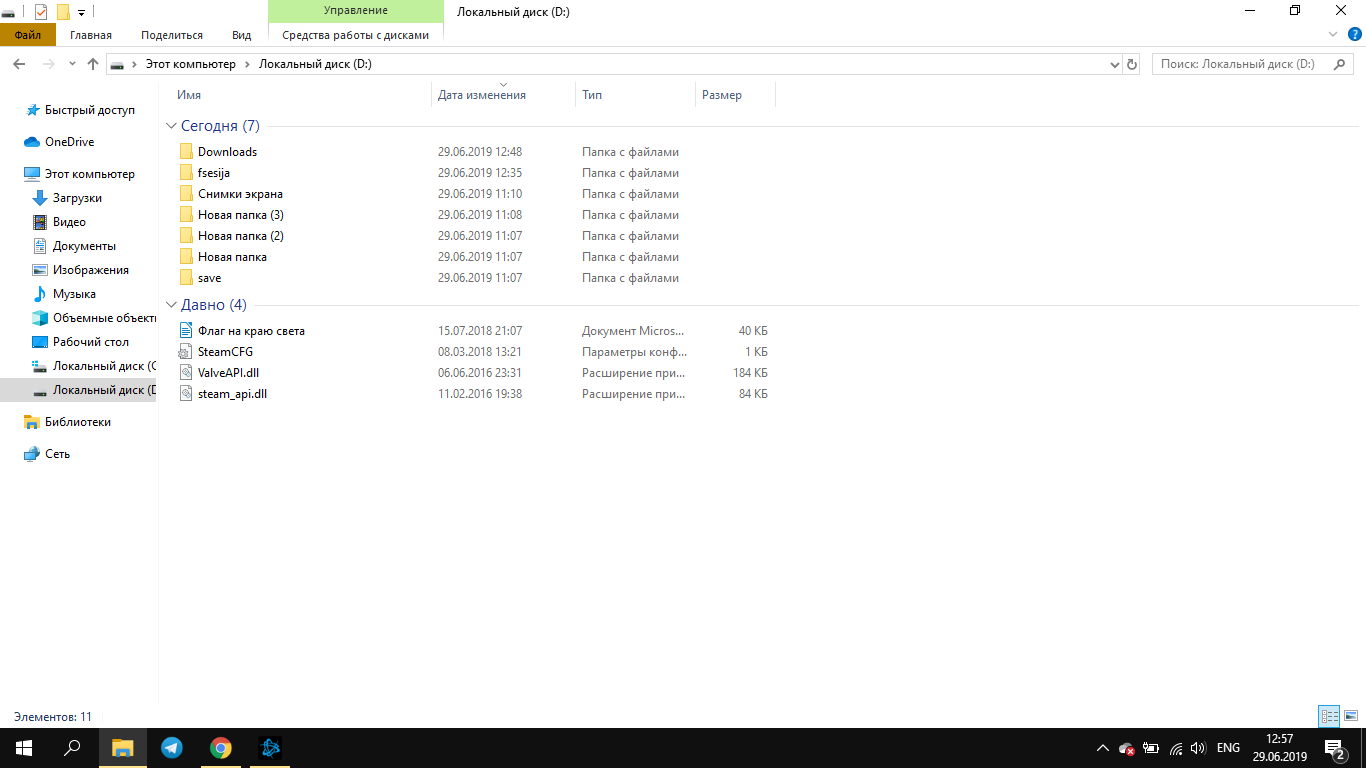Click the volume speaker tray icon

tap(1198, 748)
